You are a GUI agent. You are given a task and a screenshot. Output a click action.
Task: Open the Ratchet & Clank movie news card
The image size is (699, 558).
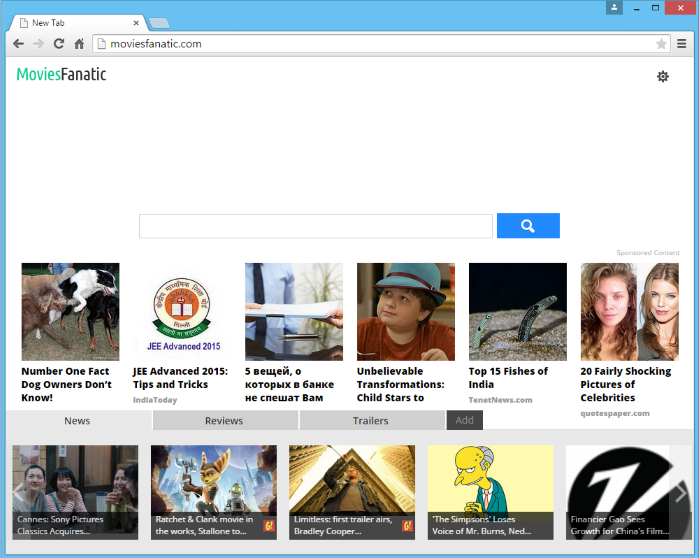(214, 492)
